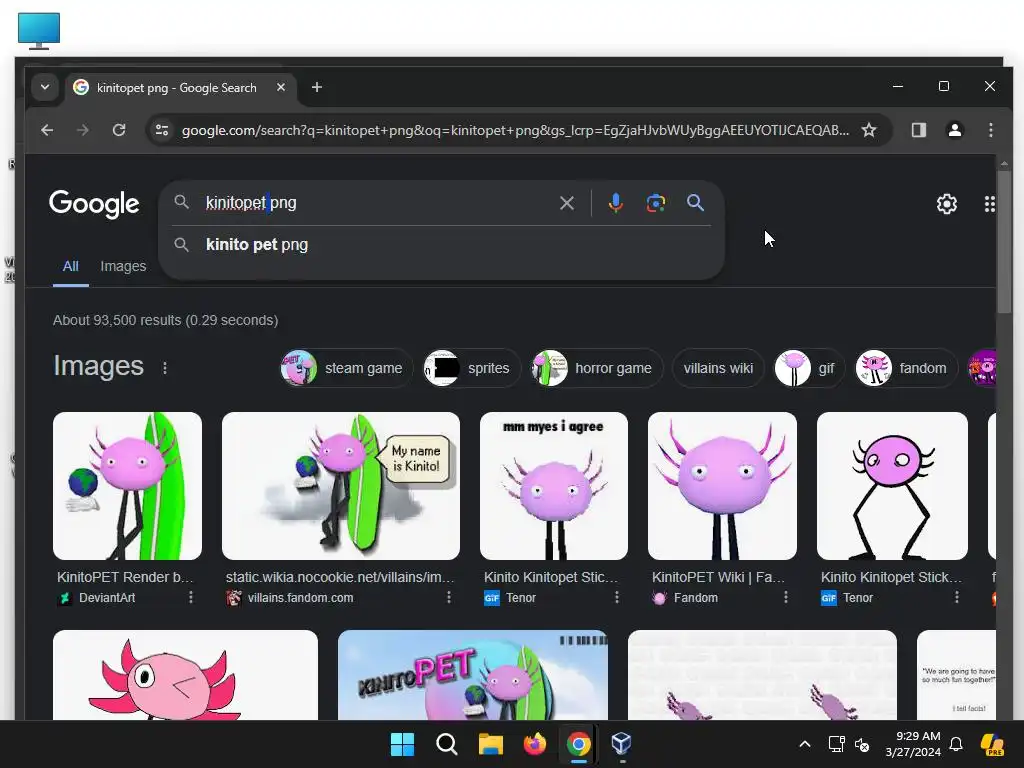The width and height of the screenshot is (1024, 768).
Task: Open options for DeviantArt result
Action: click(x=191, y=597)
